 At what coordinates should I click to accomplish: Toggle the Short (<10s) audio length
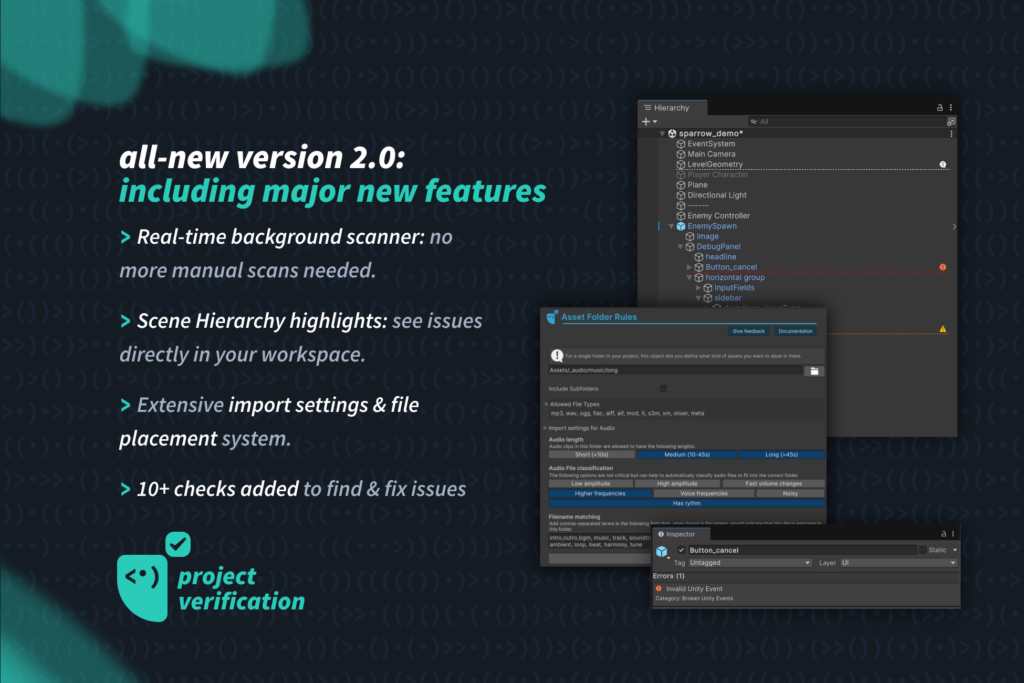click(x=592, y=454)
